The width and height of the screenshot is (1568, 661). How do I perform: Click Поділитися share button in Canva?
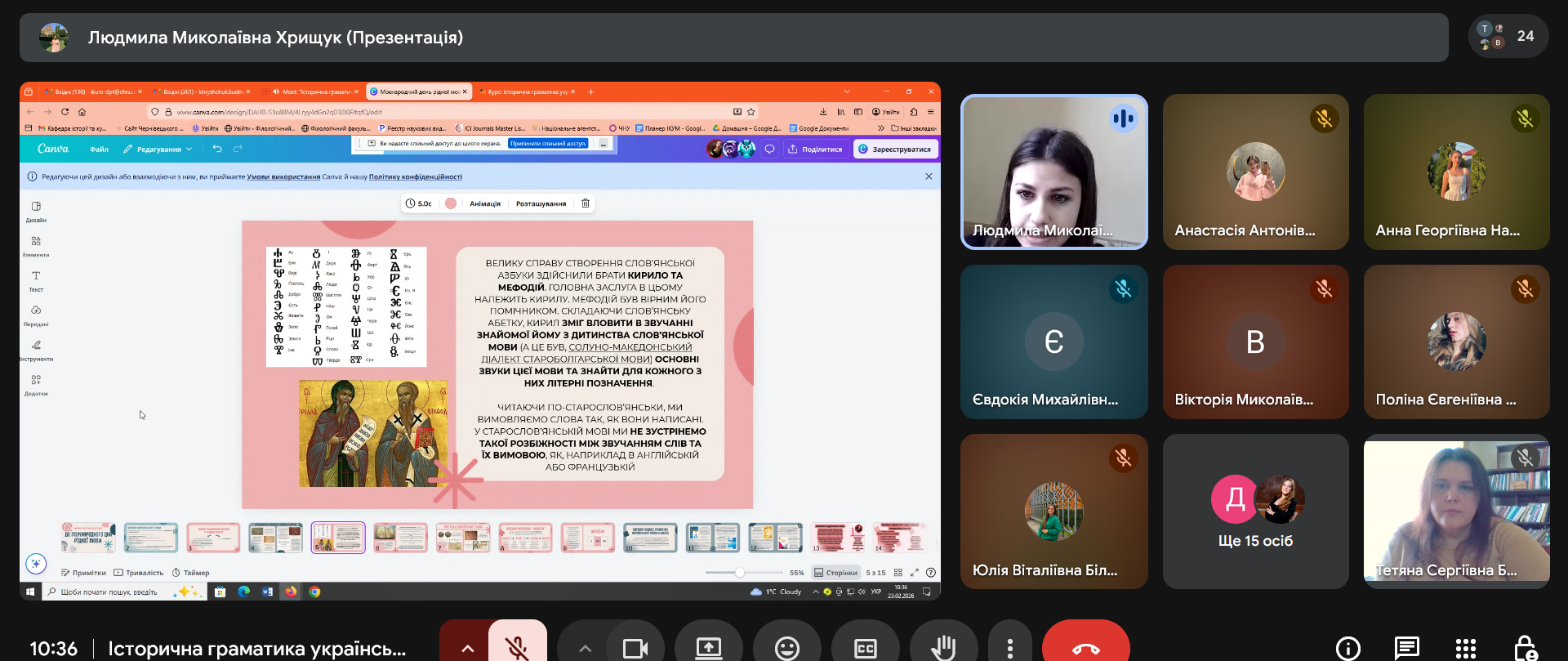tap(814, 149)
